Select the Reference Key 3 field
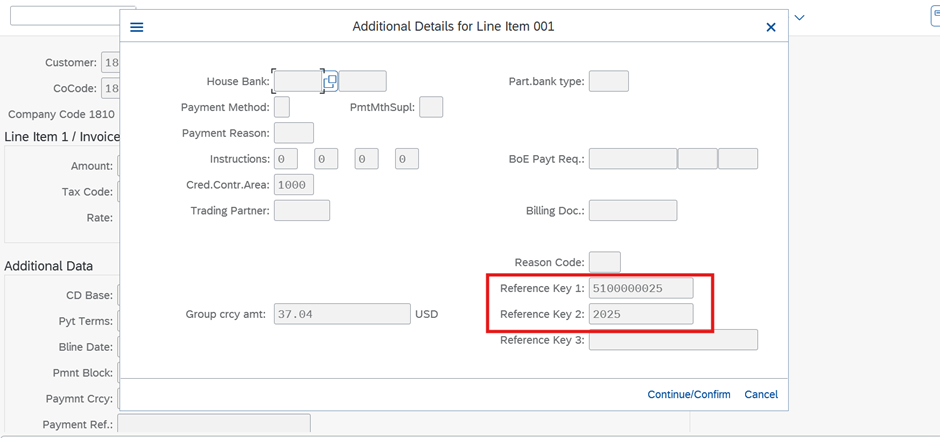This screenshot has width=940, height=438. tap(673, 340)
